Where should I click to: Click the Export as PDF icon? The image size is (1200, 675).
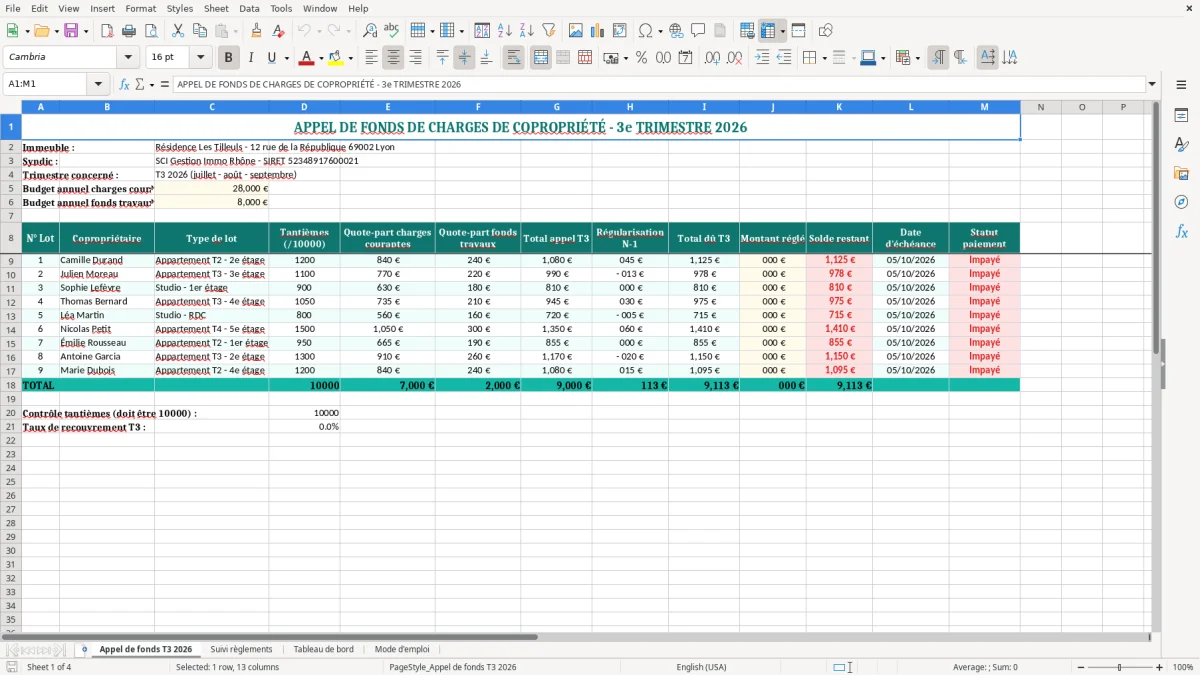pyautogui.click(x=107, y=31)
